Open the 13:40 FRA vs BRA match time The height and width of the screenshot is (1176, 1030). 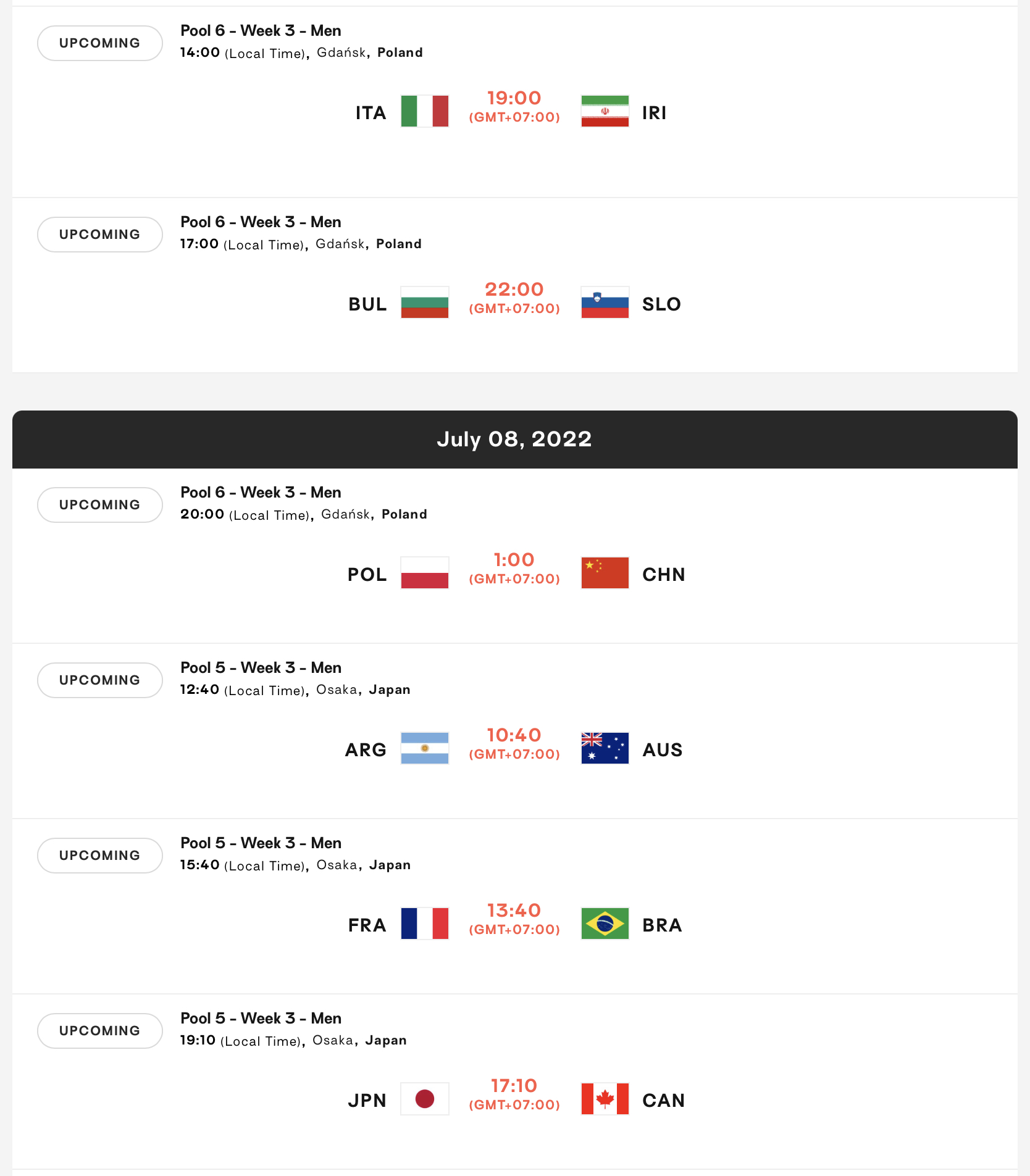pos(514,911)
